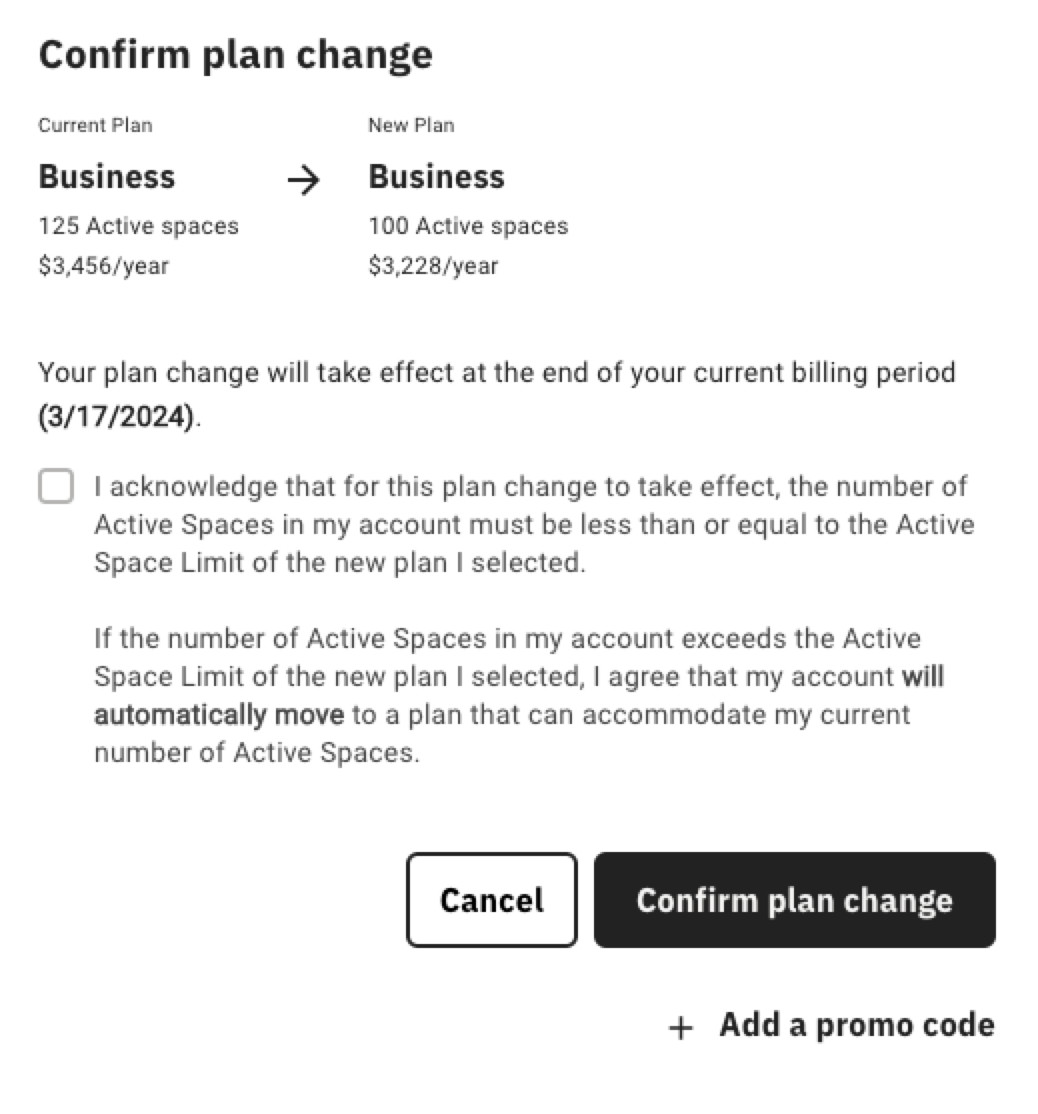
Task: Click the New Plan label
Action: click(x=411, y=125)
